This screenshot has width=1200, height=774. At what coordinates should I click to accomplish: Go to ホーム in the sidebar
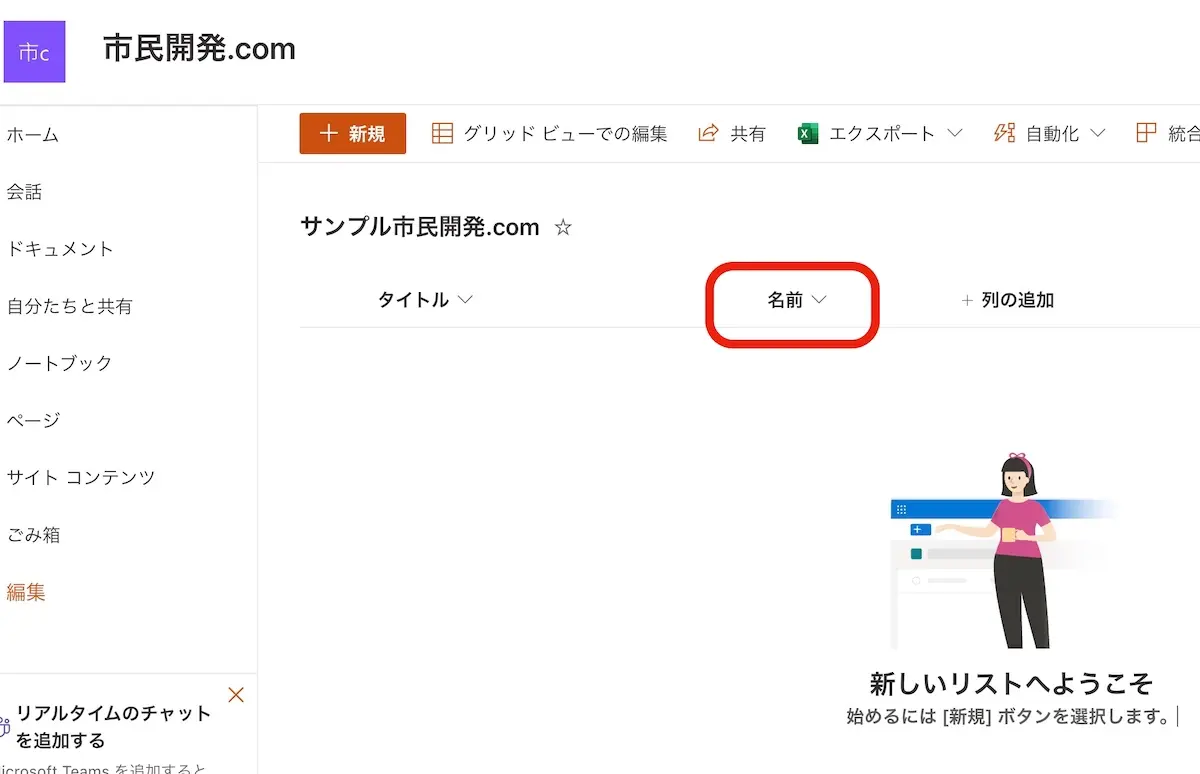tap(33, 135)
